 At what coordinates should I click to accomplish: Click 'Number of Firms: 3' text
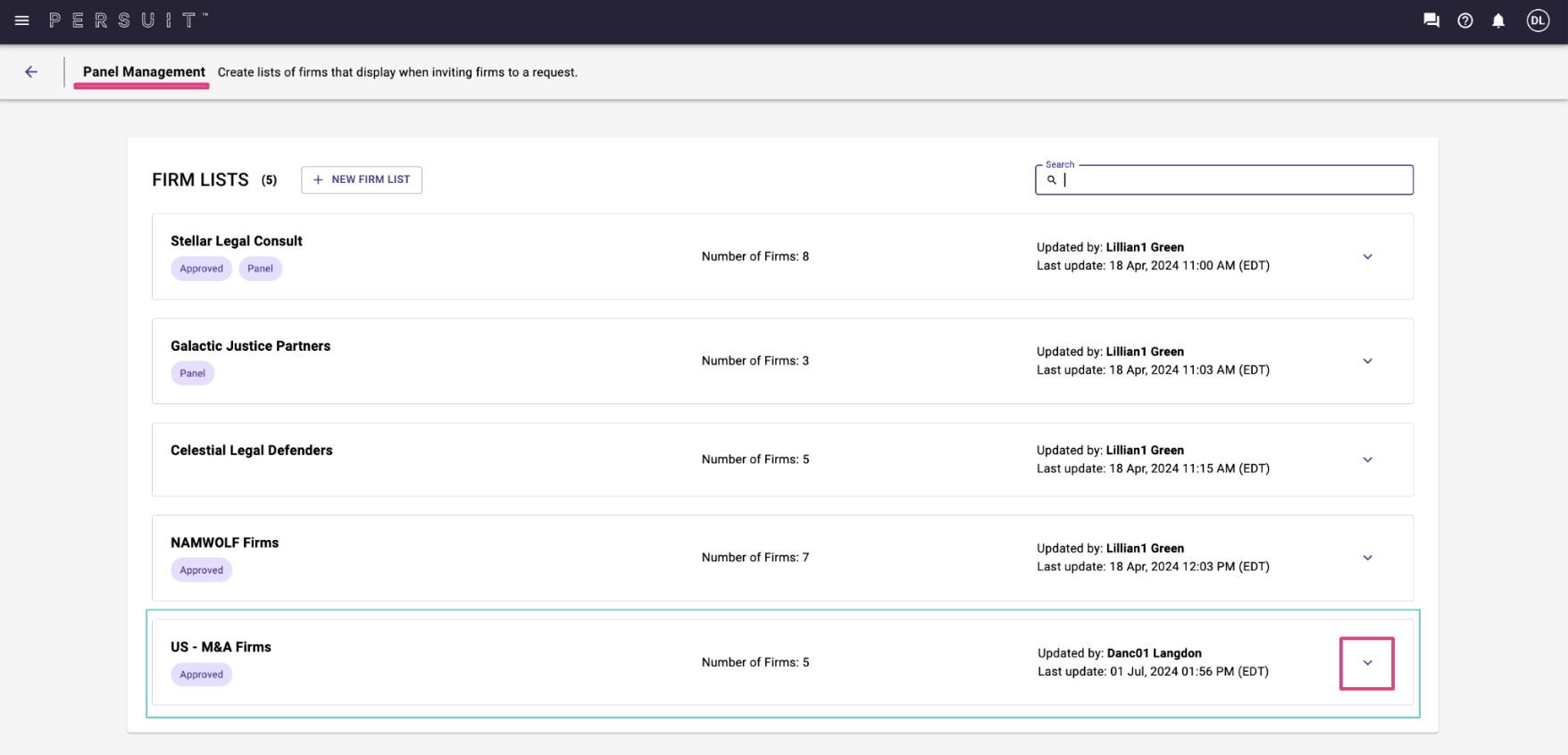[x=755, y=361]
